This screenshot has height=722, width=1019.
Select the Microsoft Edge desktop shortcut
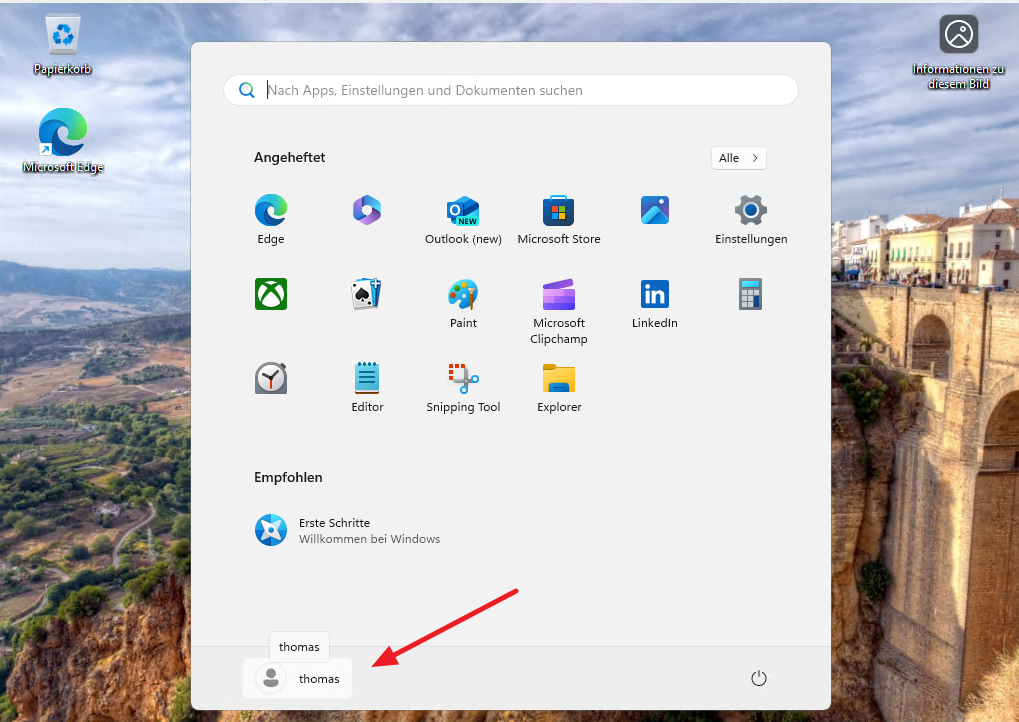click(x=62, y=141)
